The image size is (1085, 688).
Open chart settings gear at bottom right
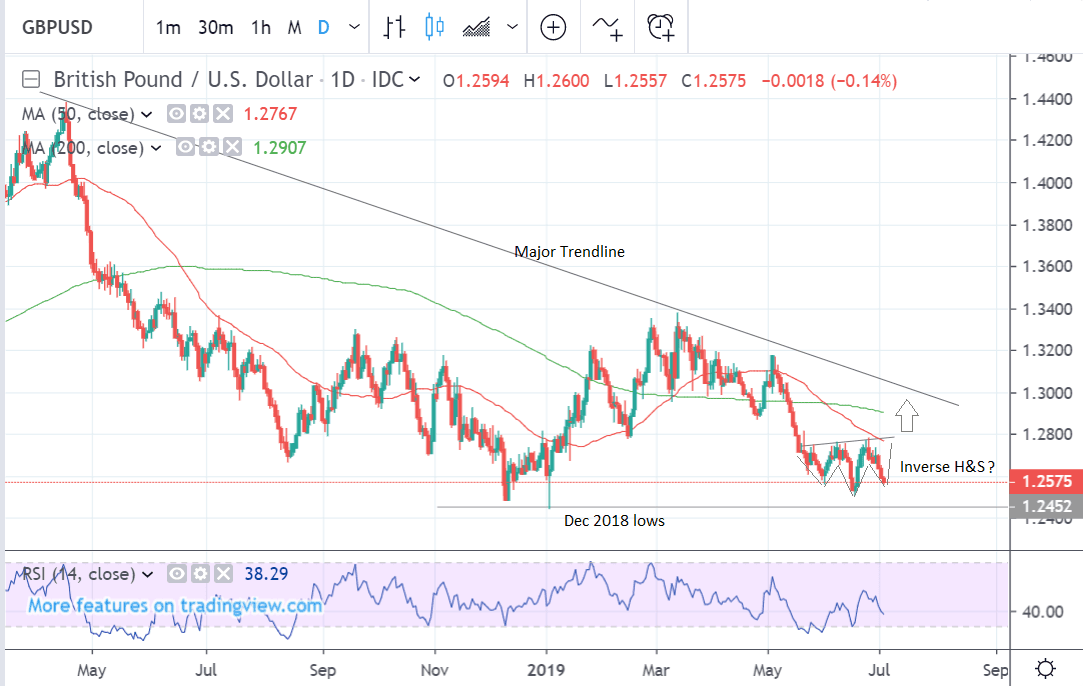click(x=1046, y=668)
